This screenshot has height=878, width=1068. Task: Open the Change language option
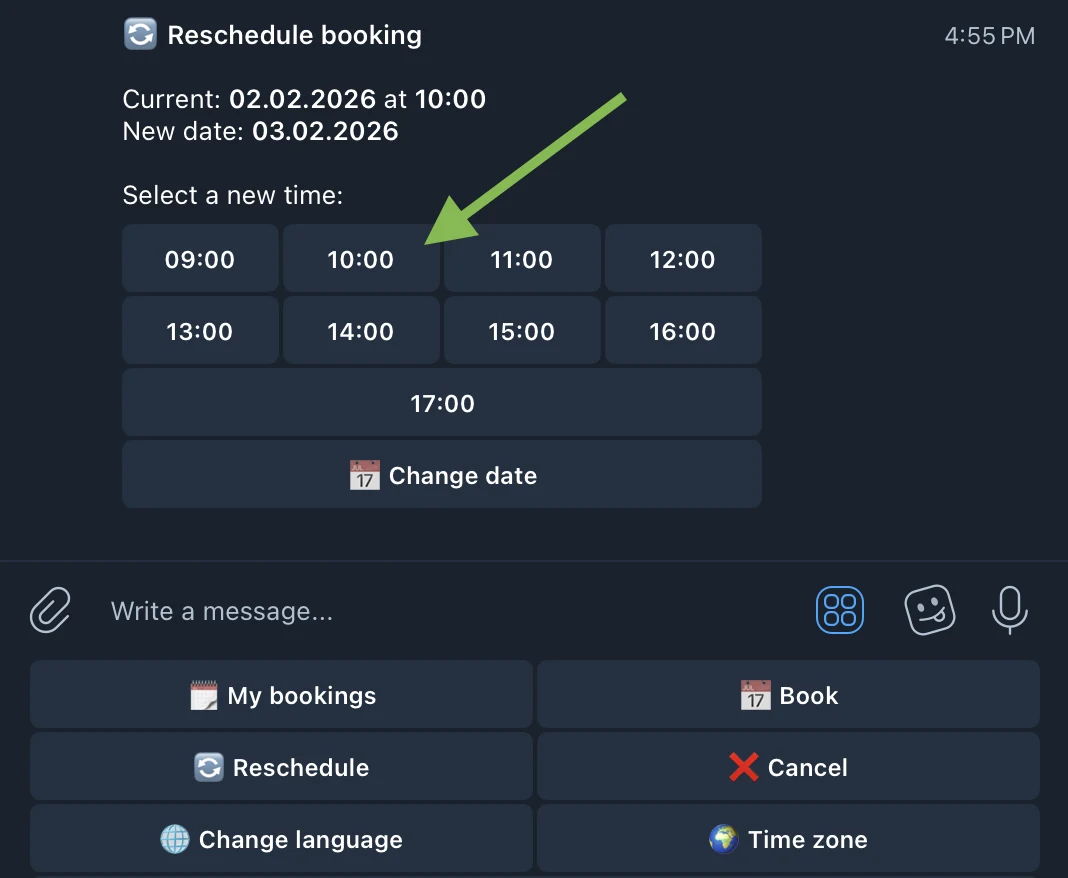click(281, 838)
